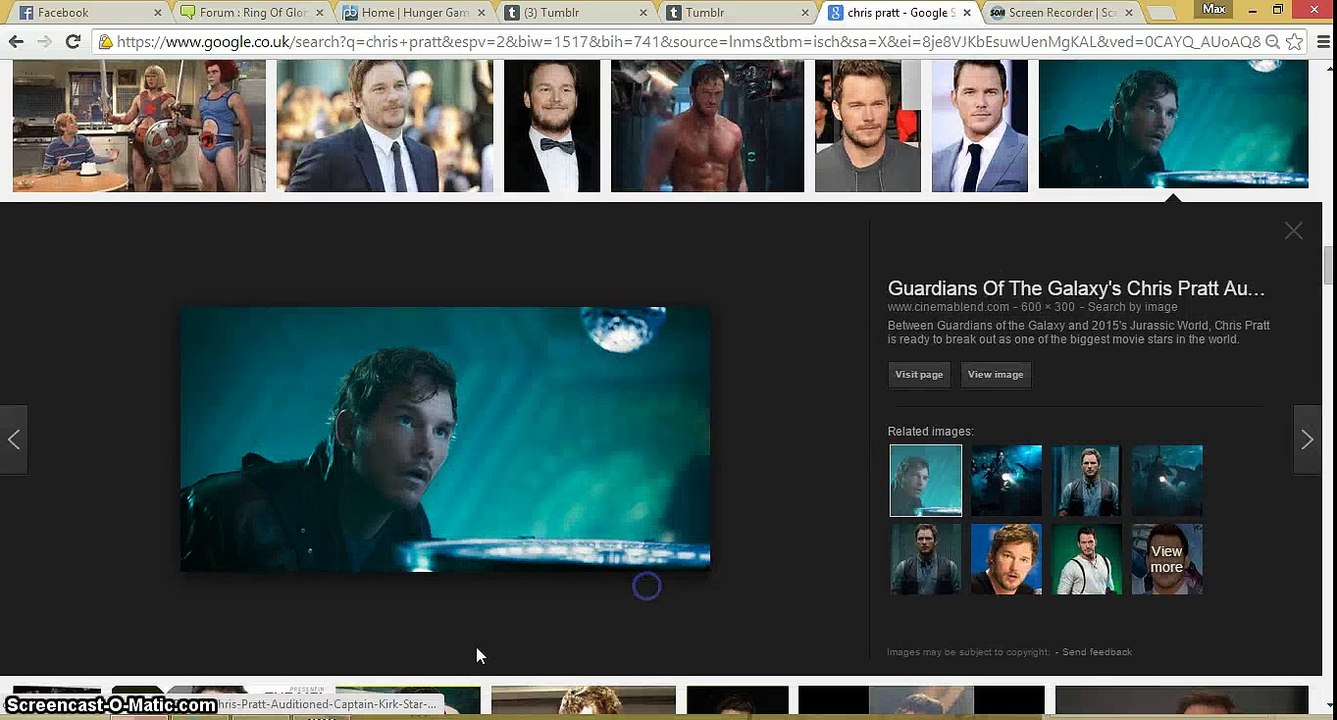Screen dimensions: 1337x720
Task: Open top-row result of costumed men in kitchen
Action: tap(139, 126)
